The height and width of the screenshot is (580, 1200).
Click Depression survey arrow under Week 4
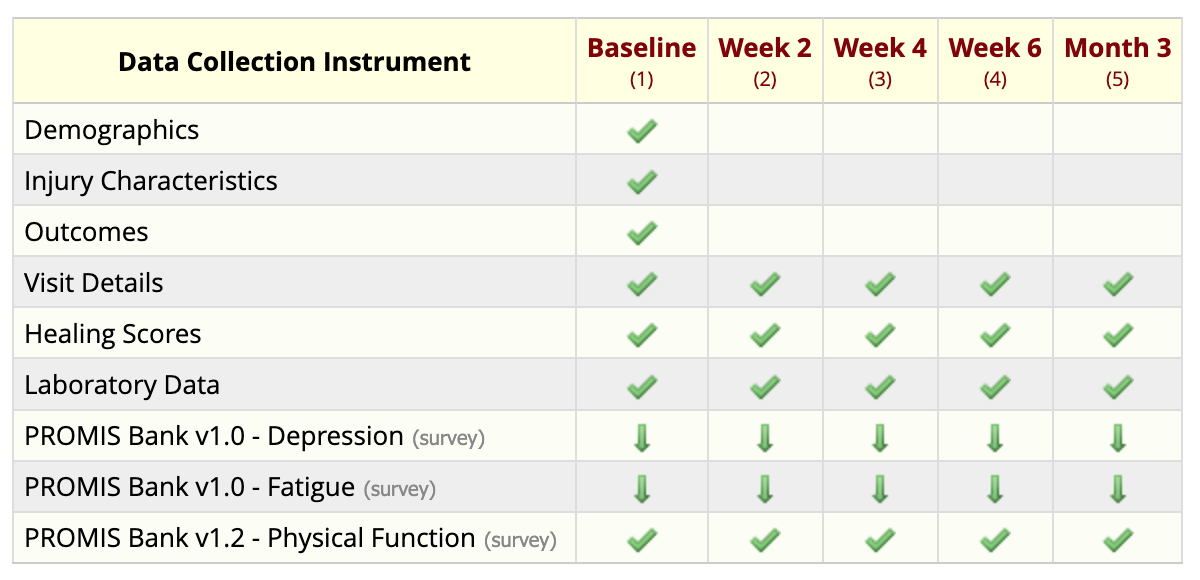coord(880,437)
